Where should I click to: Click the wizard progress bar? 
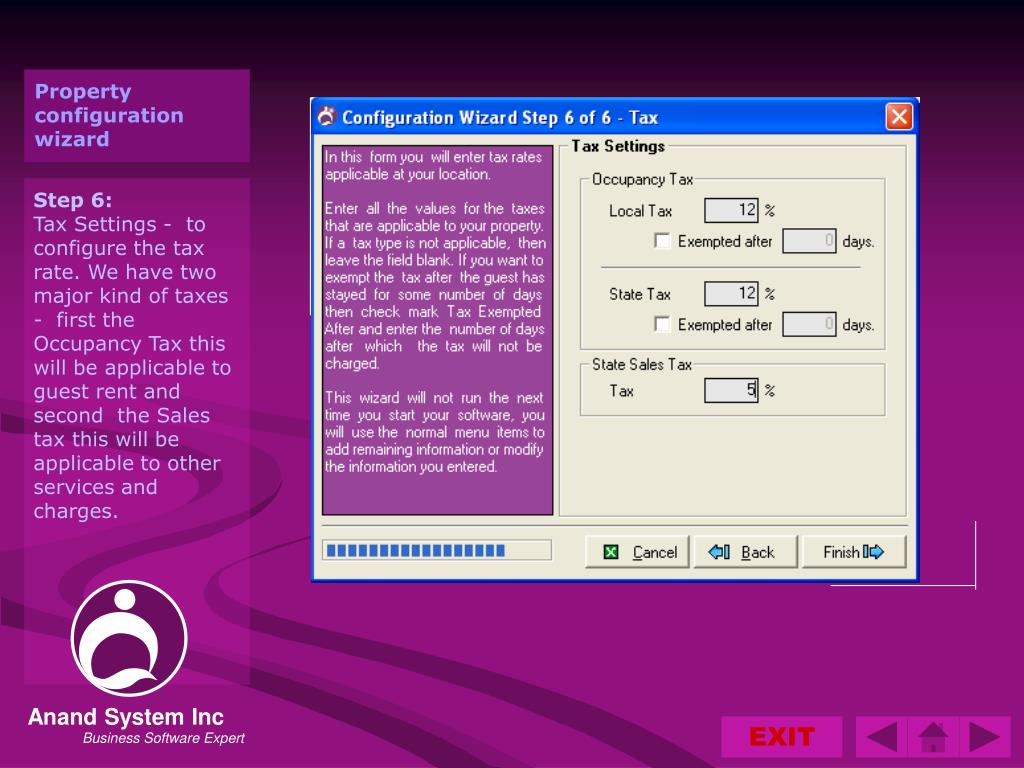point(437,551)
